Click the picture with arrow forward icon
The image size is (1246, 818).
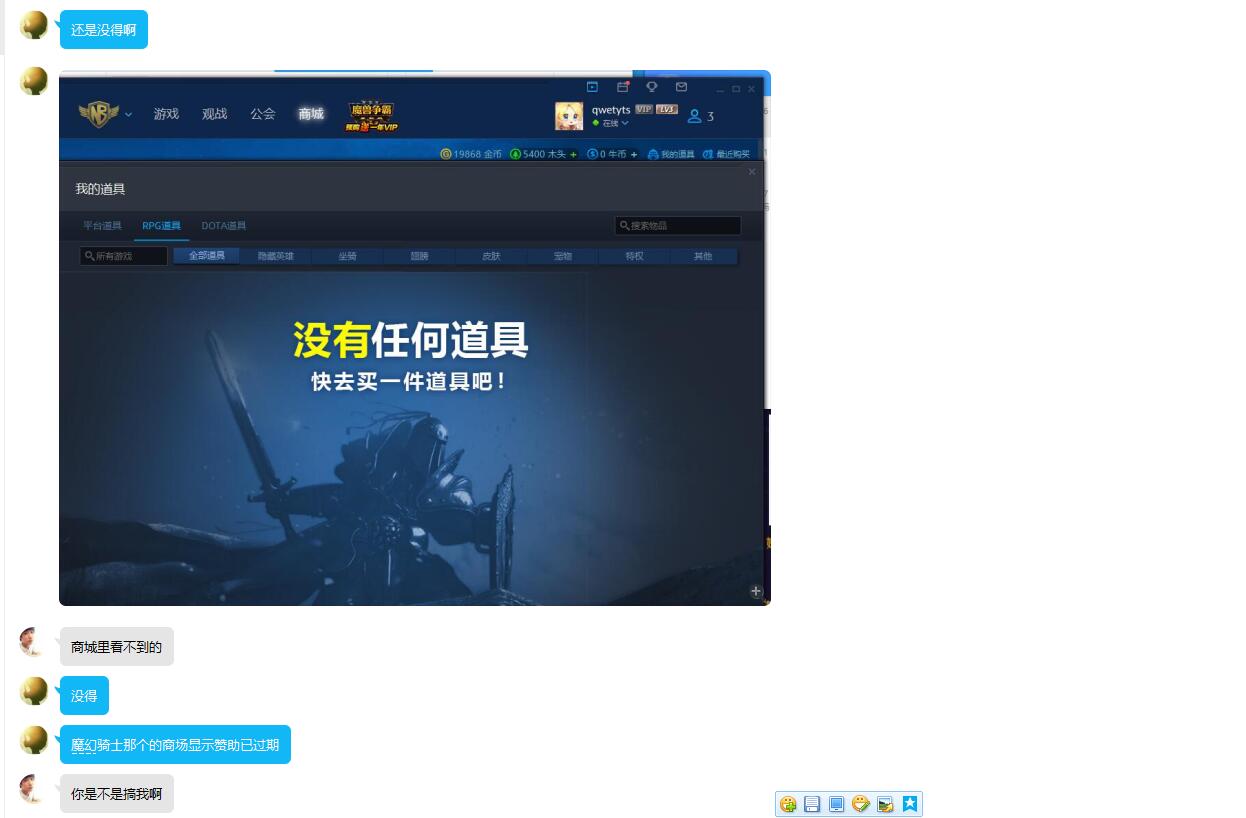885,804
